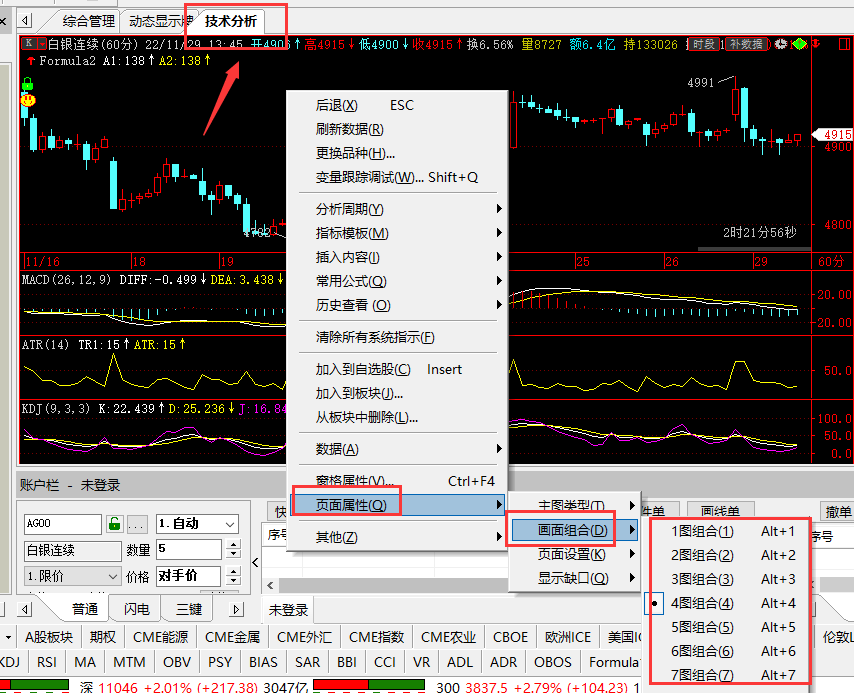Expand 页面设置(K) submenu
This screenshot has height=693, width=854.
click(575, 554)
